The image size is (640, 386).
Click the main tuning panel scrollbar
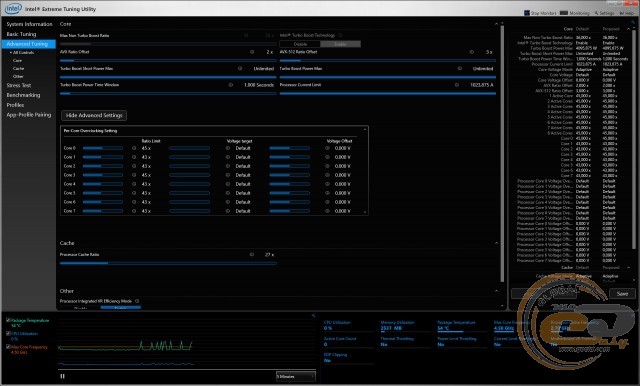pos(502,153)
